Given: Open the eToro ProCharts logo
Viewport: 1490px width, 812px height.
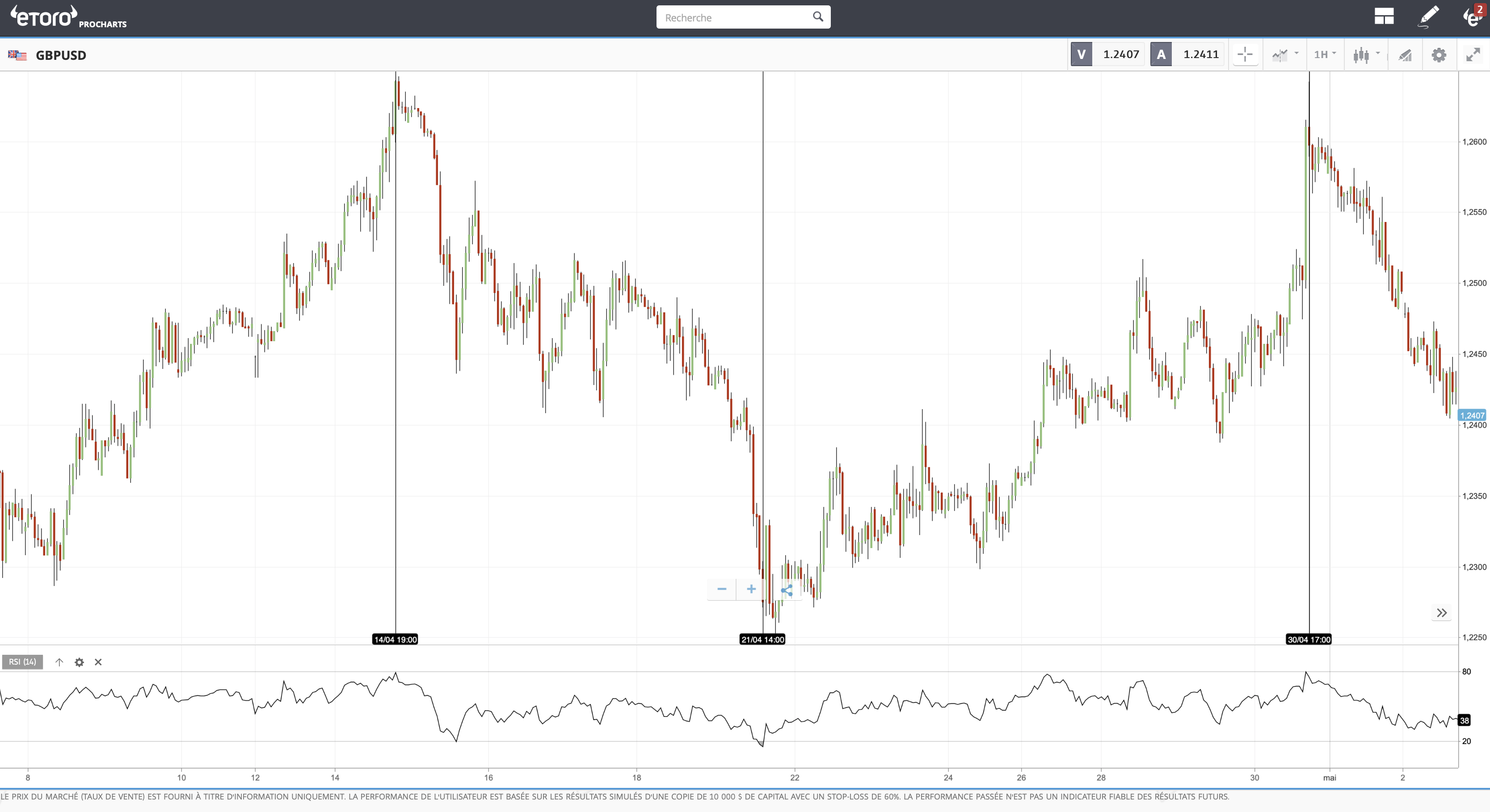Looking at the screenshot, I should [x=68, y=17].
